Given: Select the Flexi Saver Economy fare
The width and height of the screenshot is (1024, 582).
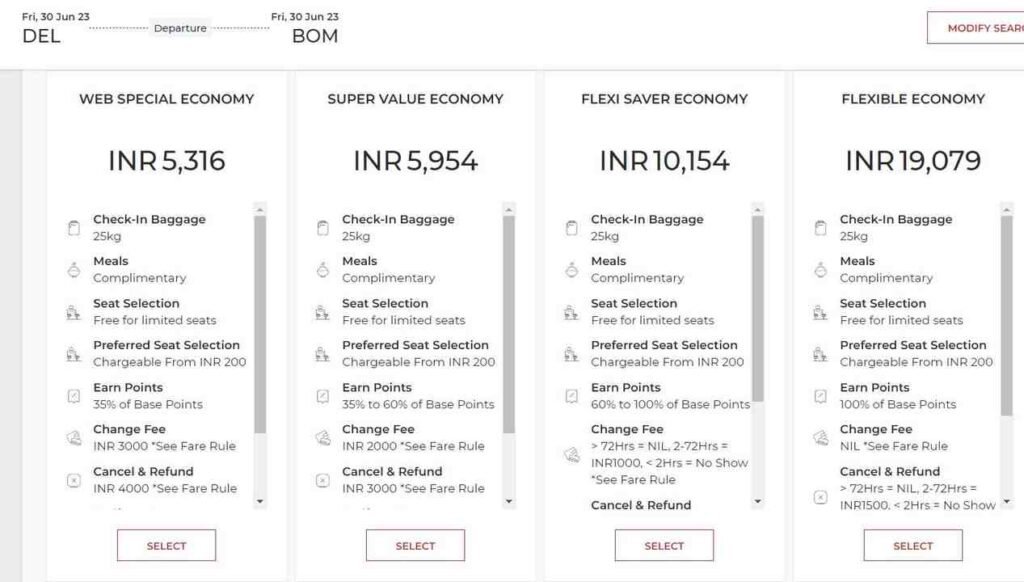Looking at the screenshot, I should click(664, 545).
